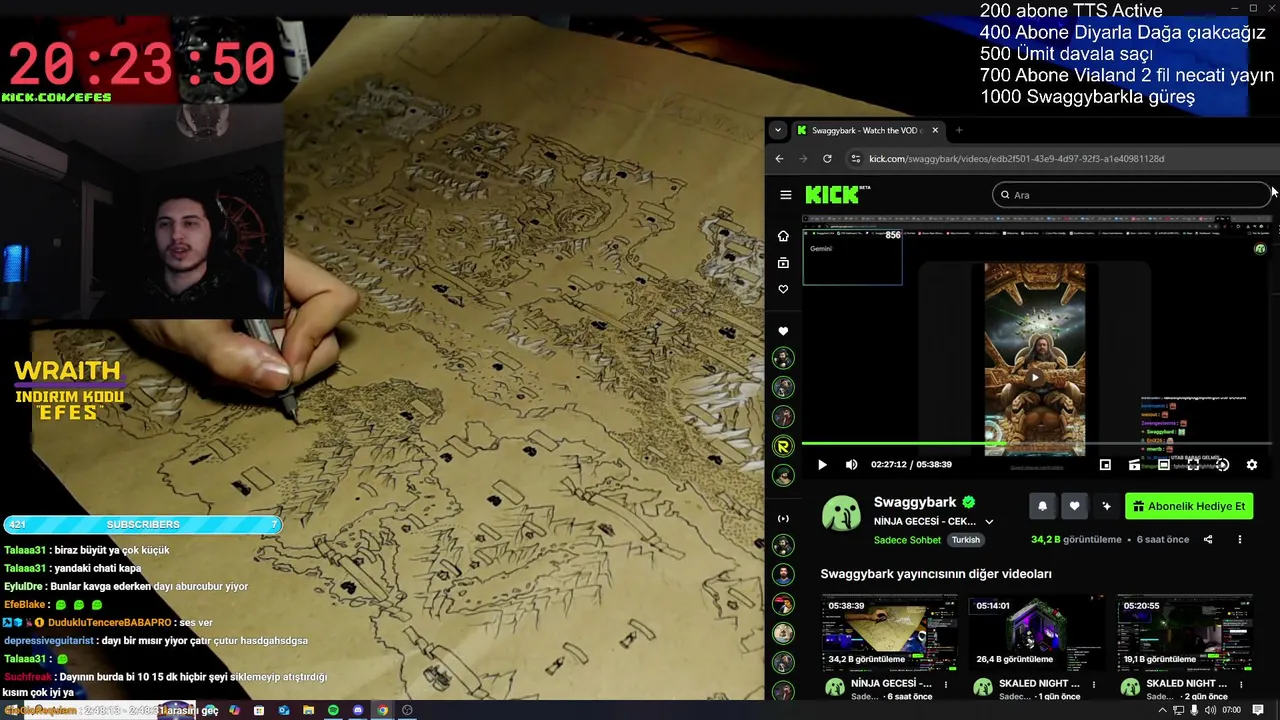Click the sparkle subscribe icon button
Image resolution: width=1280 pixels, height=720 pixels.
(1106, 506)
